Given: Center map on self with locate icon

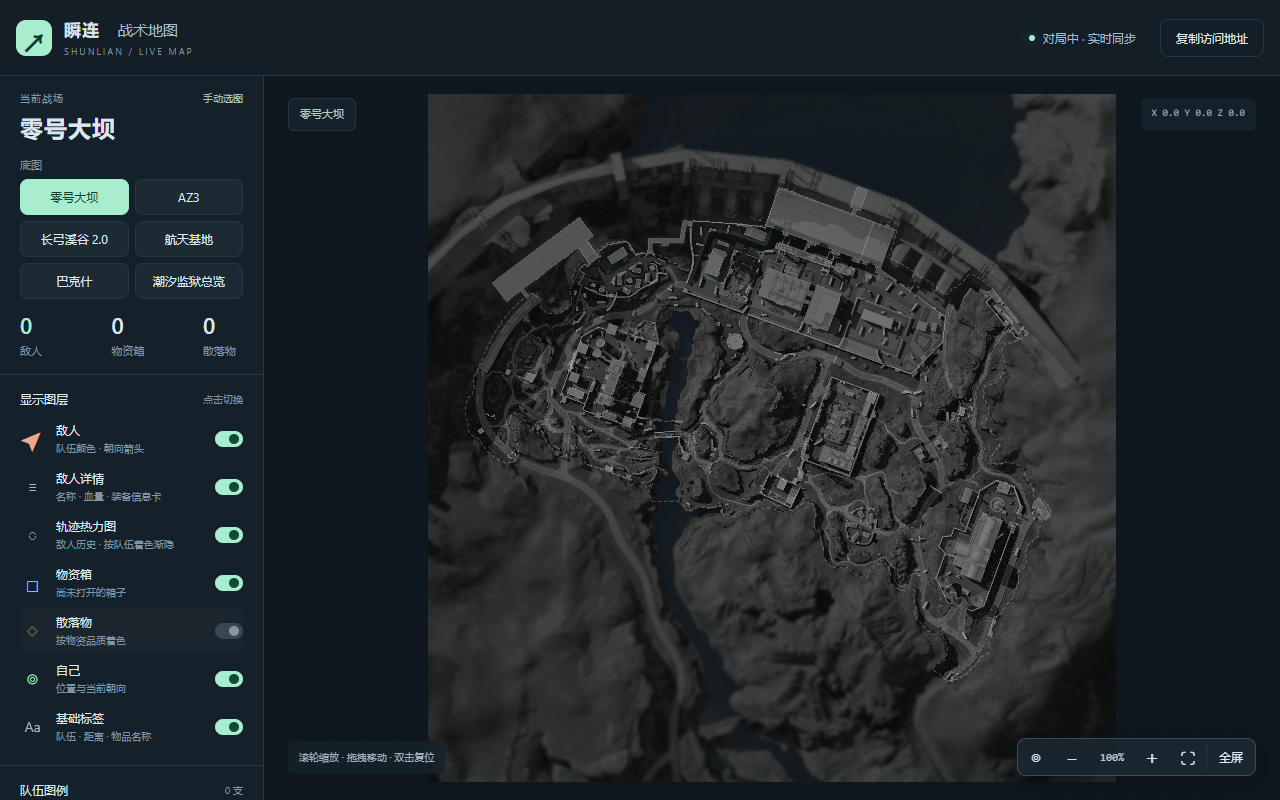Looking at the screenshot, I should 1036,758.
